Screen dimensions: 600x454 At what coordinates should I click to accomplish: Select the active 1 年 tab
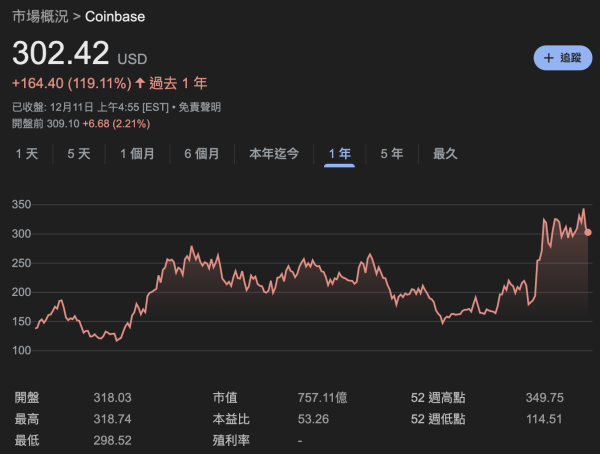pyautogui.click(x=339, y=154)
